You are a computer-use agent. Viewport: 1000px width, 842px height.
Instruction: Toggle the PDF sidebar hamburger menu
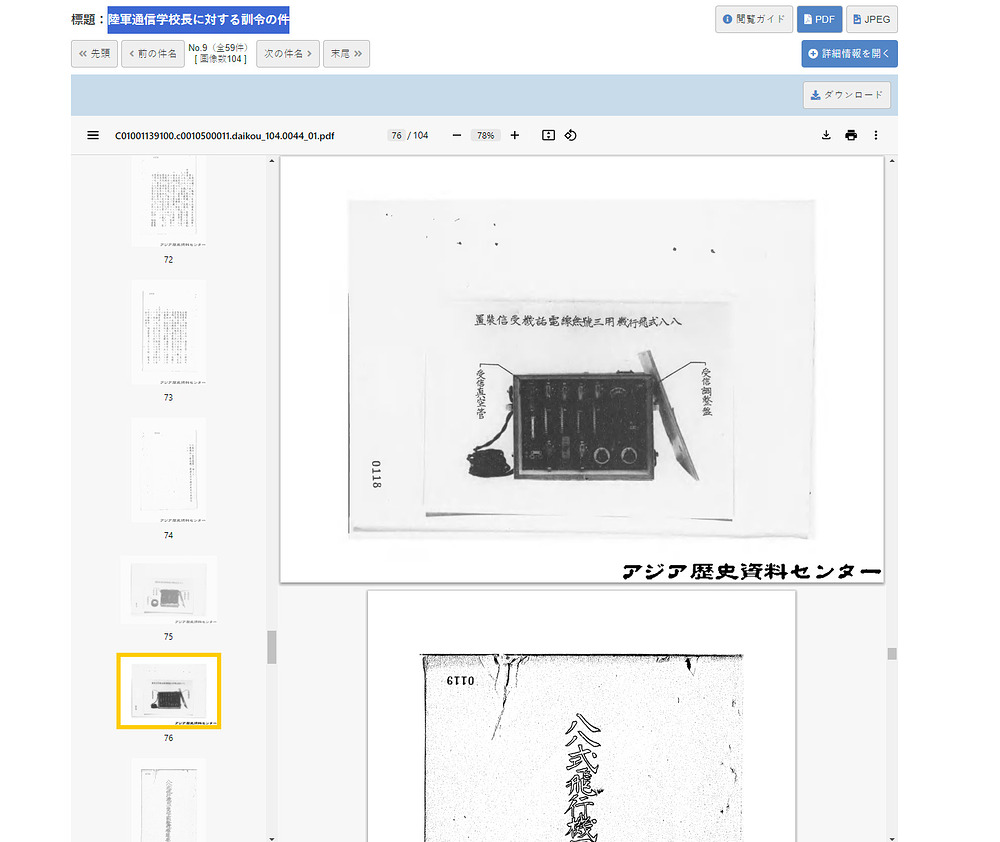pos(93,135)
